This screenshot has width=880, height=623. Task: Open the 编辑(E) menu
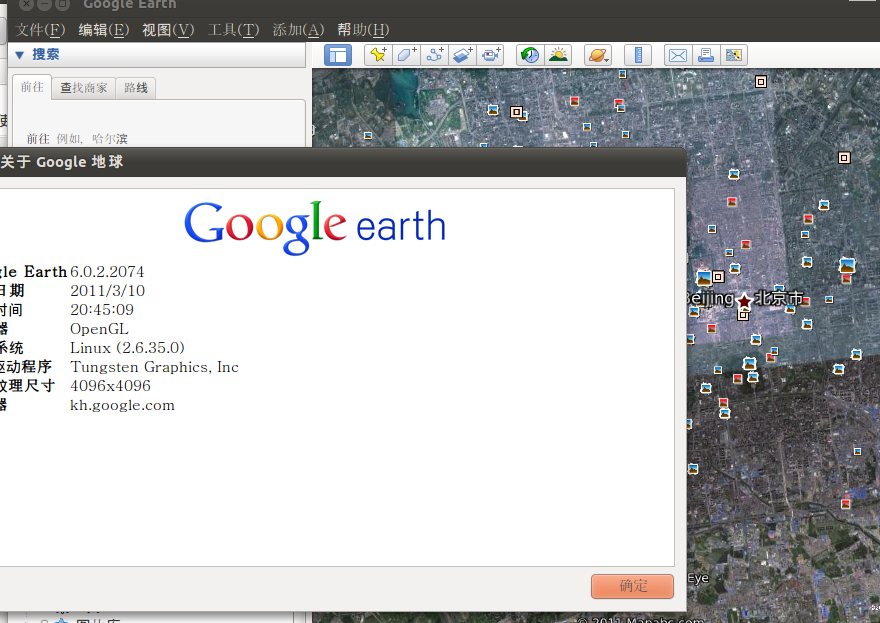104,30
